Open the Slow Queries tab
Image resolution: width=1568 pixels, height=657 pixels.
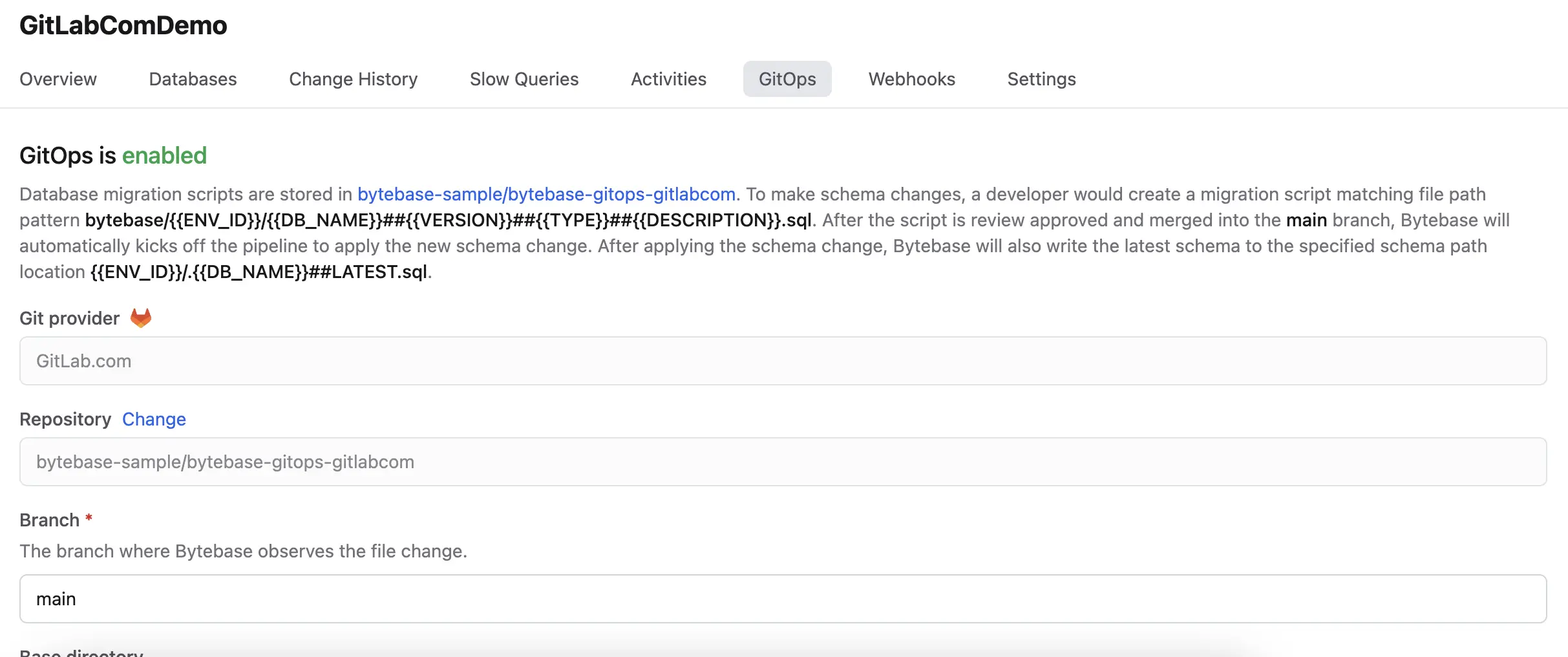(x=524, y=79)
